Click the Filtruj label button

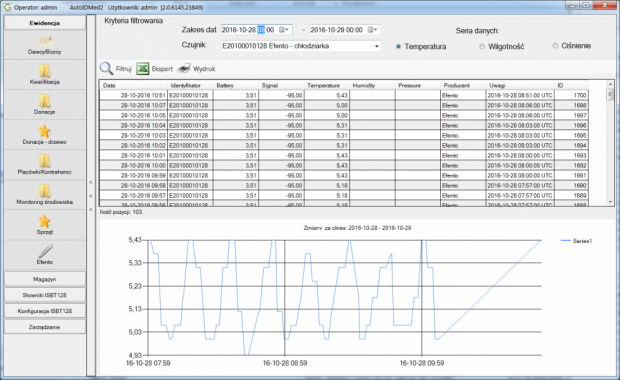point(123,69)
